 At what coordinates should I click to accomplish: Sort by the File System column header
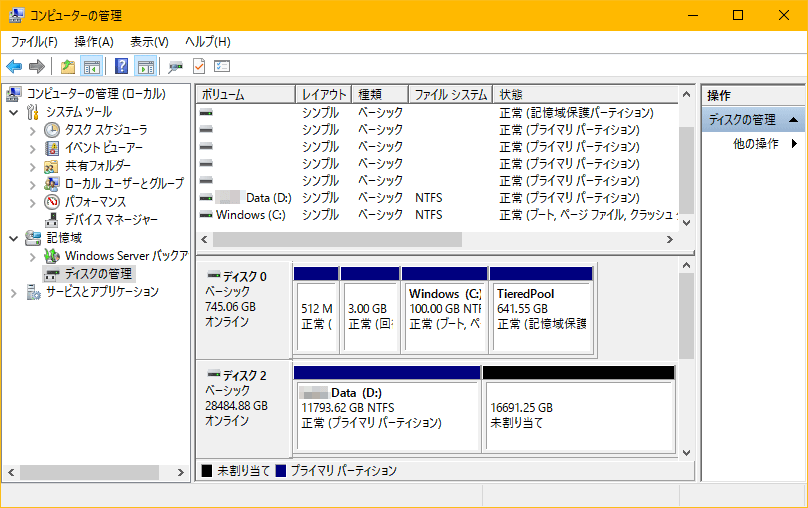[449, 95]
